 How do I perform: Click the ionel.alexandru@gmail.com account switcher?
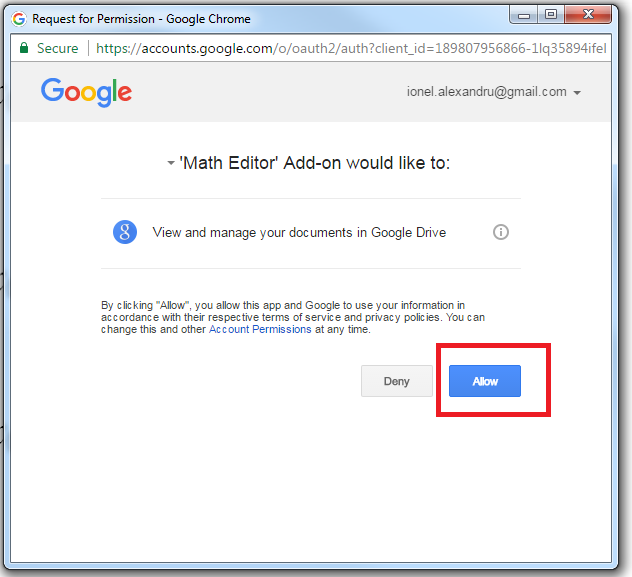(486, 92)
